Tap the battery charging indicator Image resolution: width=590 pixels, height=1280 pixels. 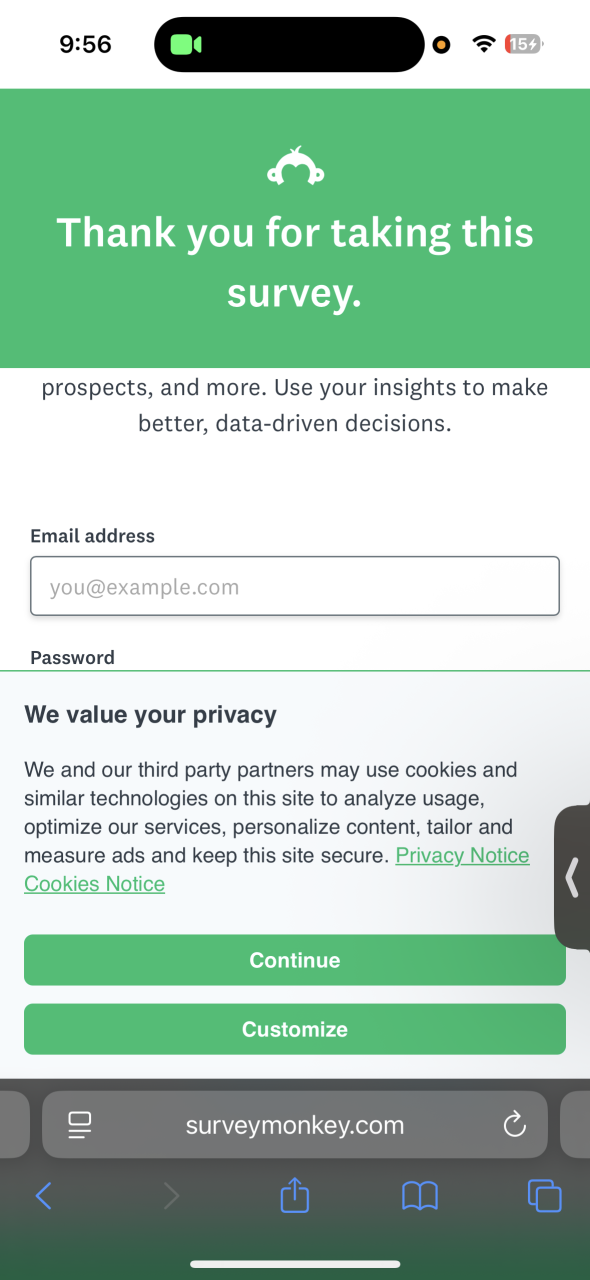click(x=524, y=44)
